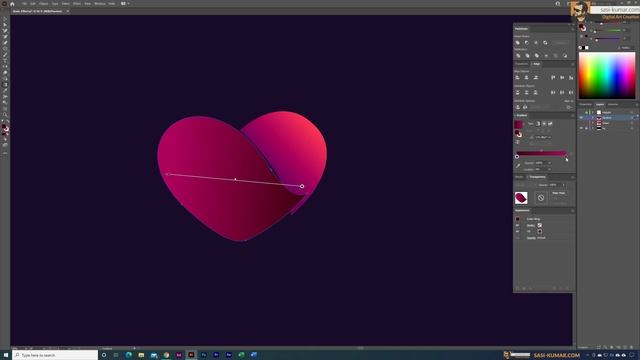This screenshot has width=640, height=360.
Task: Click the Trim pathfinder icon
Action: [527, 56]
